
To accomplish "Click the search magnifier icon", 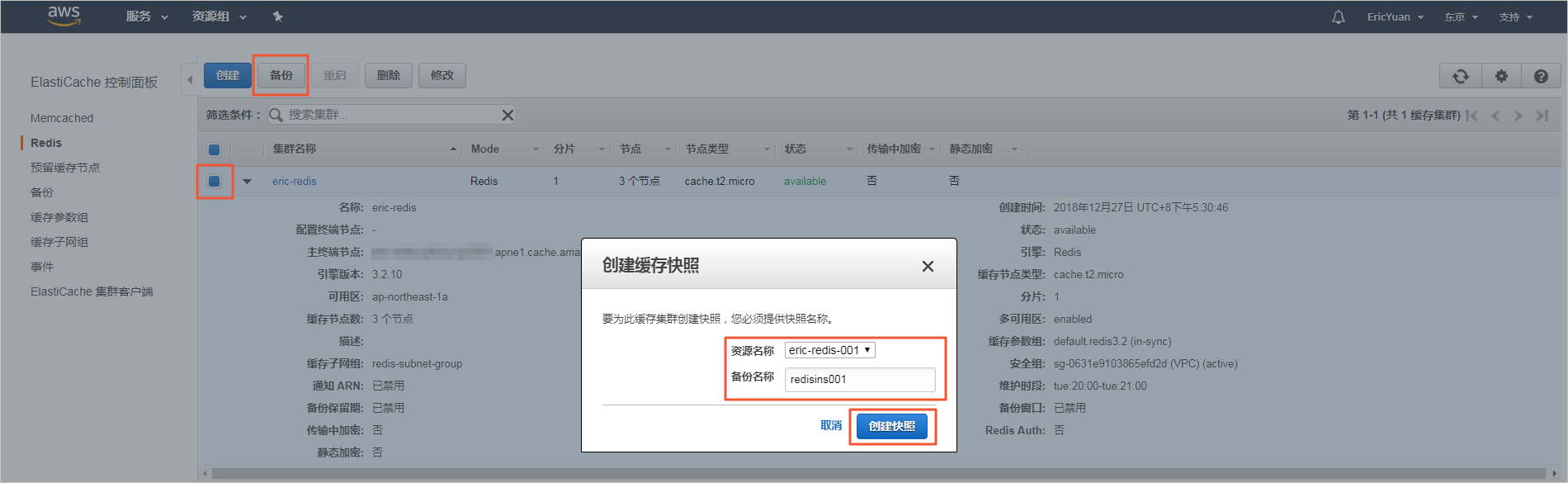I will tap(276, 115).
